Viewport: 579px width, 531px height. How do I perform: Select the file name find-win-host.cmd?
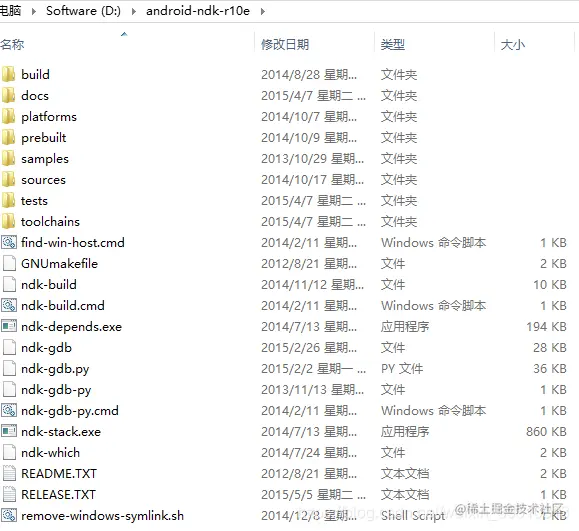pos(73,243)
